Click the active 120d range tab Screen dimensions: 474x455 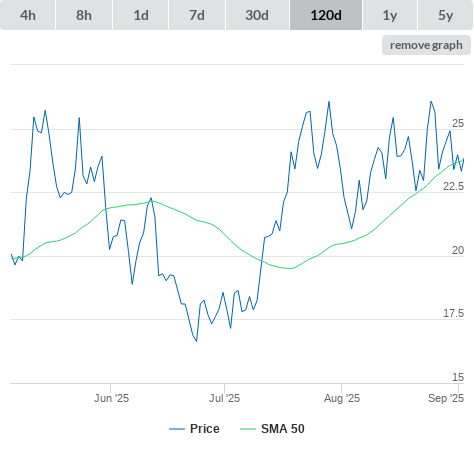coord(326,15)
